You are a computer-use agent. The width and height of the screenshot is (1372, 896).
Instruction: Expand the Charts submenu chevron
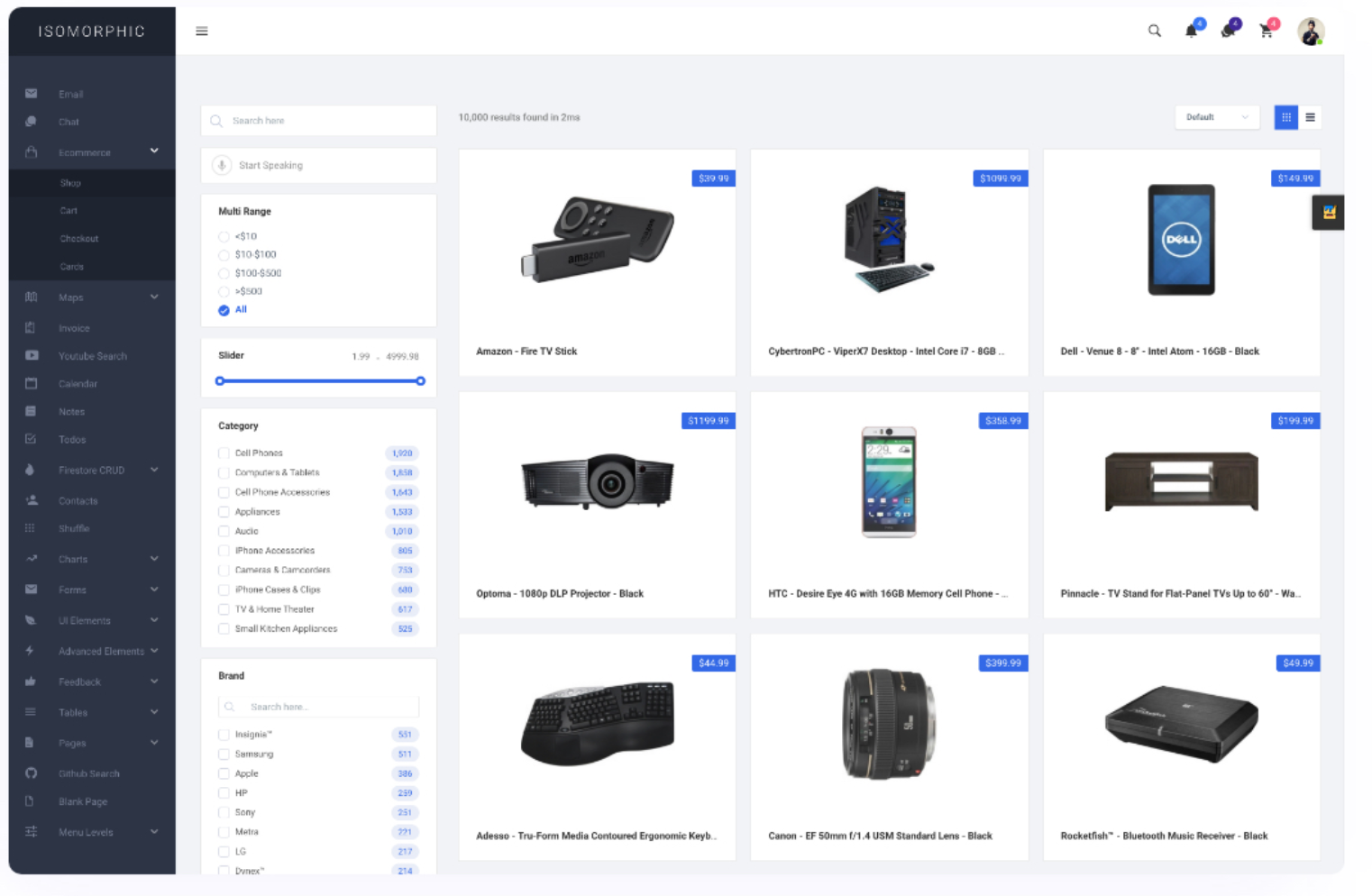coord(154,559)
